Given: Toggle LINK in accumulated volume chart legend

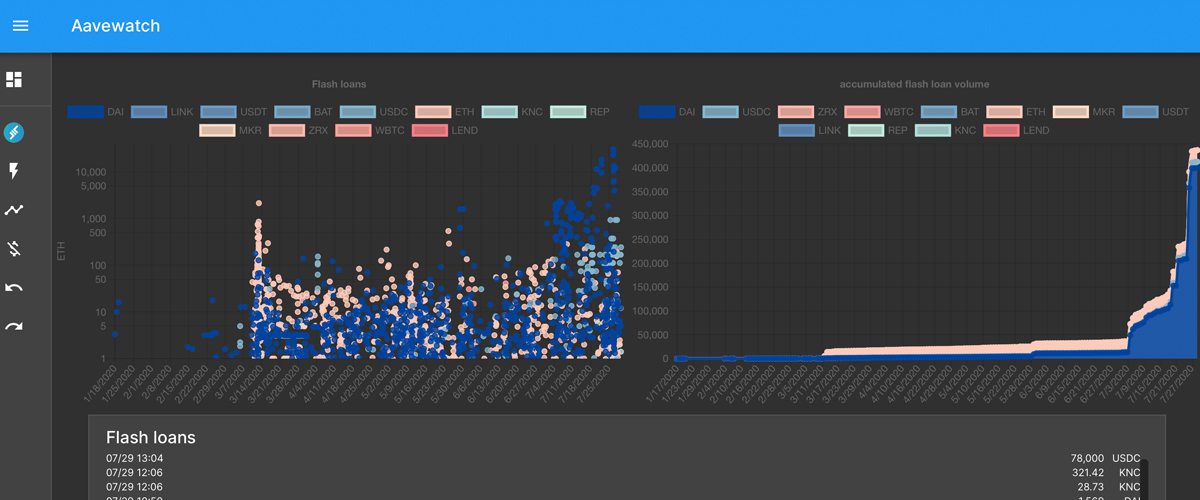Looking at the screenshot, I should pyautogui.click(x=809, y=130).
